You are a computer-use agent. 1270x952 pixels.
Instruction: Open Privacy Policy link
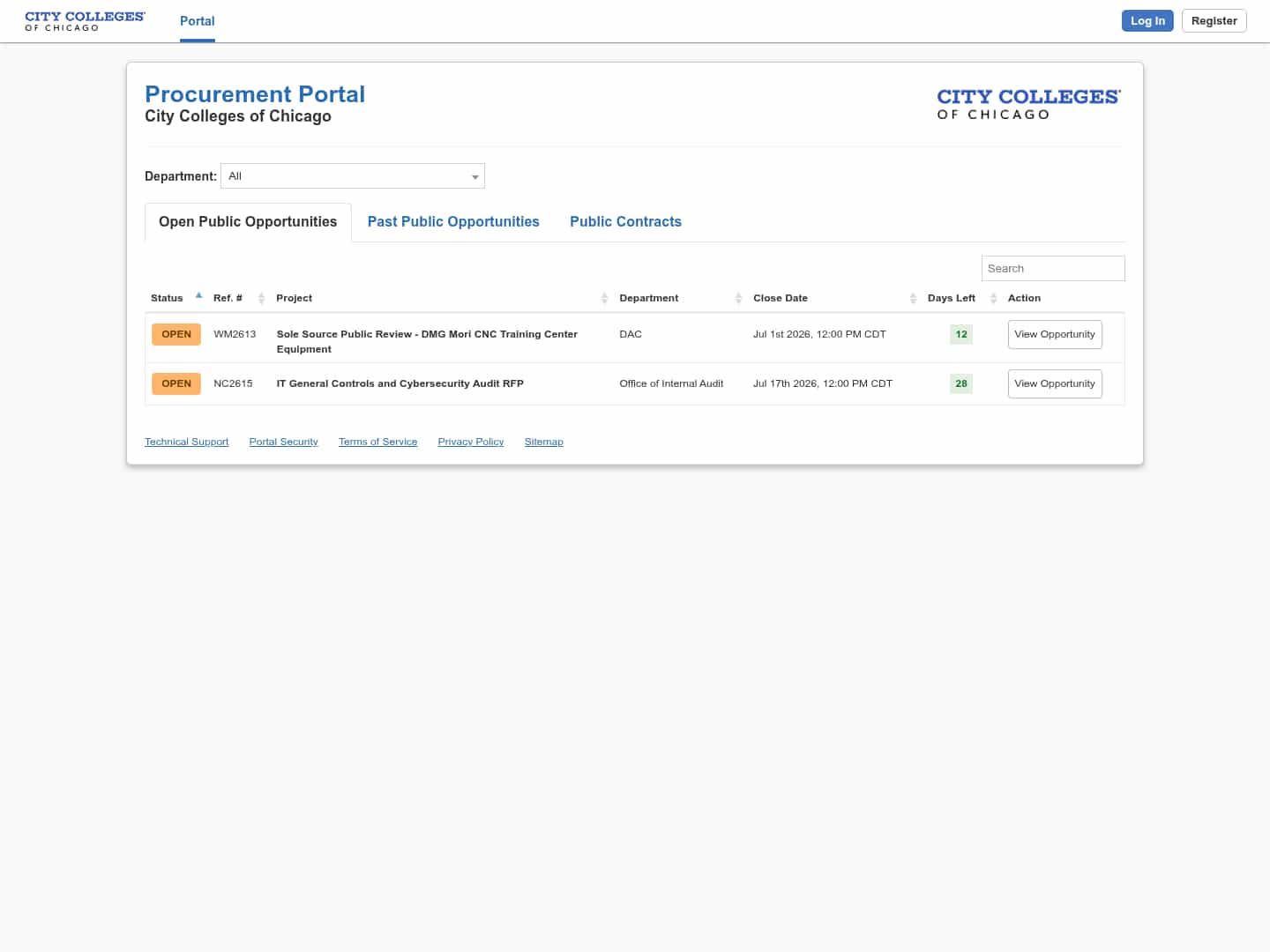(471, 442)
